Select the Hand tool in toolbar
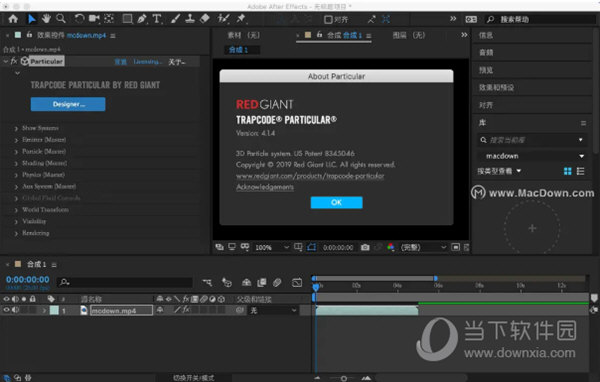600x382 pixels. 46,18
